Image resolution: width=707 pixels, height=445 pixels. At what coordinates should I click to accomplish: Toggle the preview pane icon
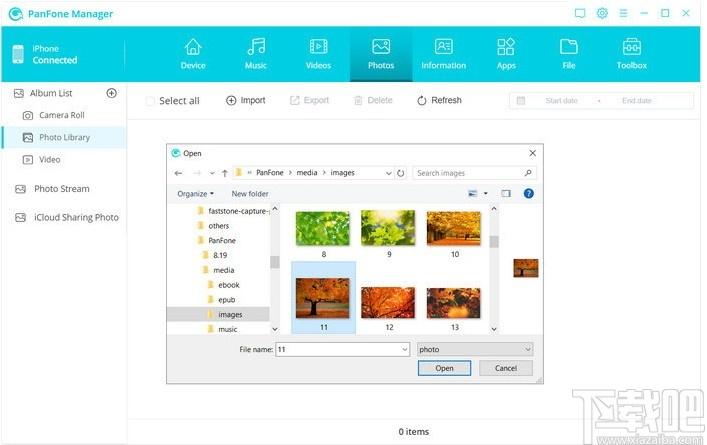[x=506, y=193]
